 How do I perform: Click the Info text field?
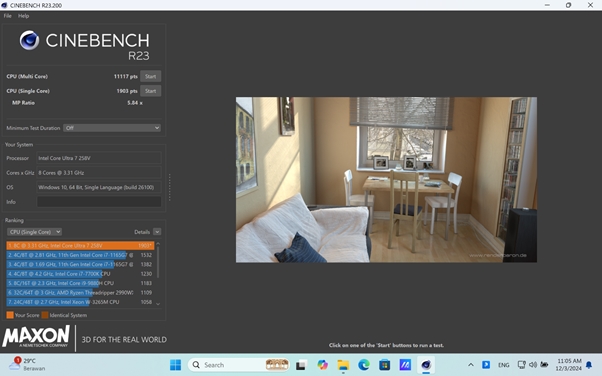point(99,202)
